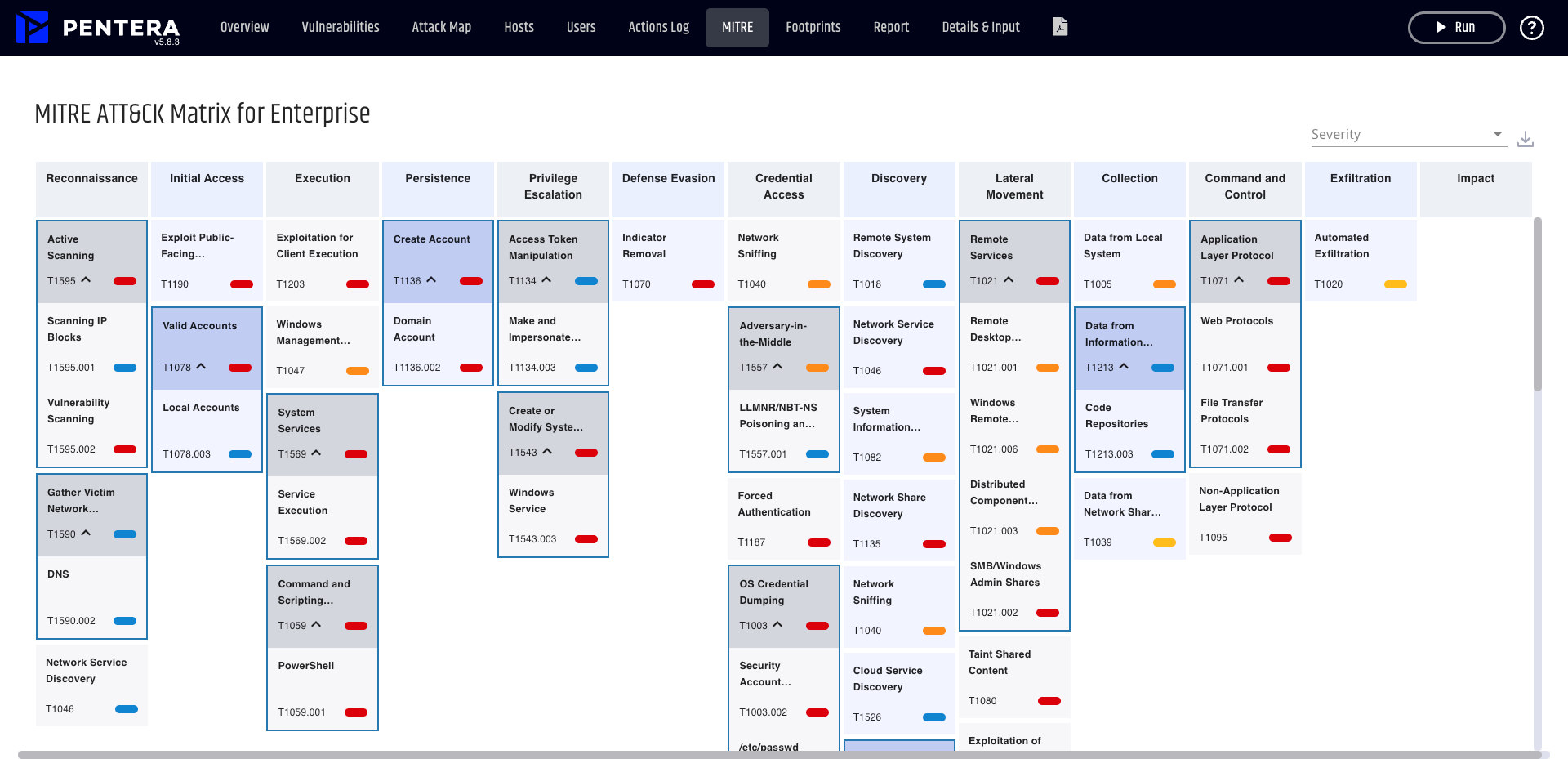Image resolution: width=1568 pixels, height=759 pixels.
Task: Click blue severity pill on T1018
Action: pyautogui.click(x=933, y=284)
